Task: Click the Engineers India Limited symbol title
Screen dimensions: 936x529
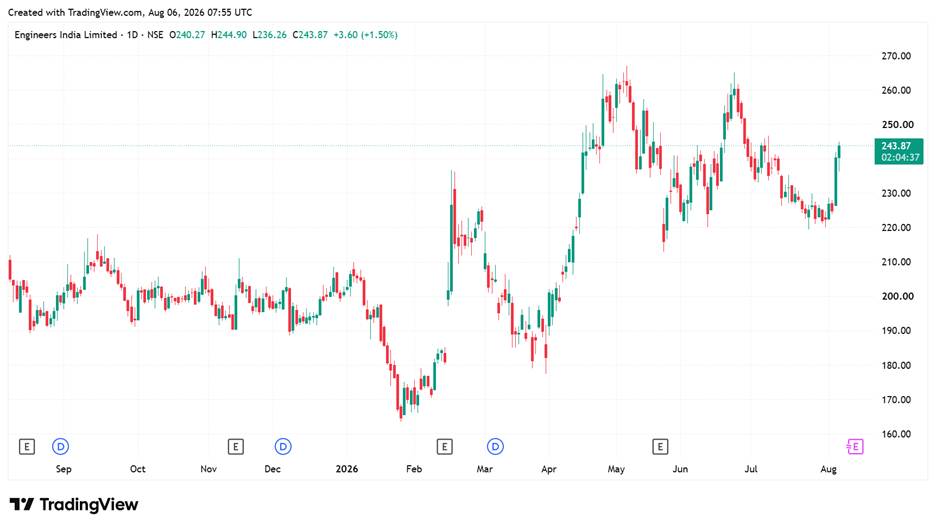Action: click(x=66, y=35)
